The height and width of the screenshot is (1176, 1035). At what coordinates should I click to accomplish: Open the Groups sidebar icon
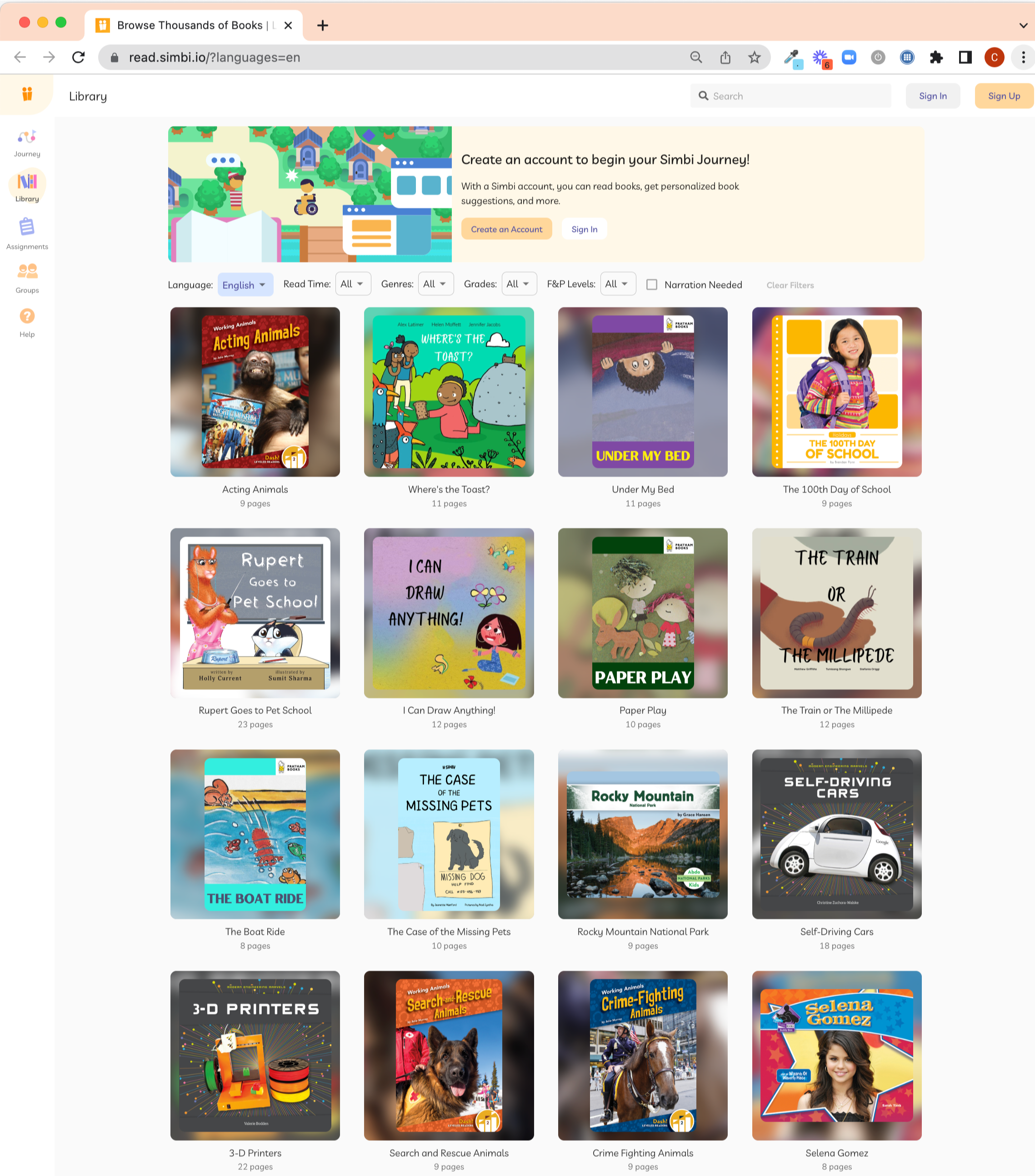pyautogui.click(x=27, y=271)
